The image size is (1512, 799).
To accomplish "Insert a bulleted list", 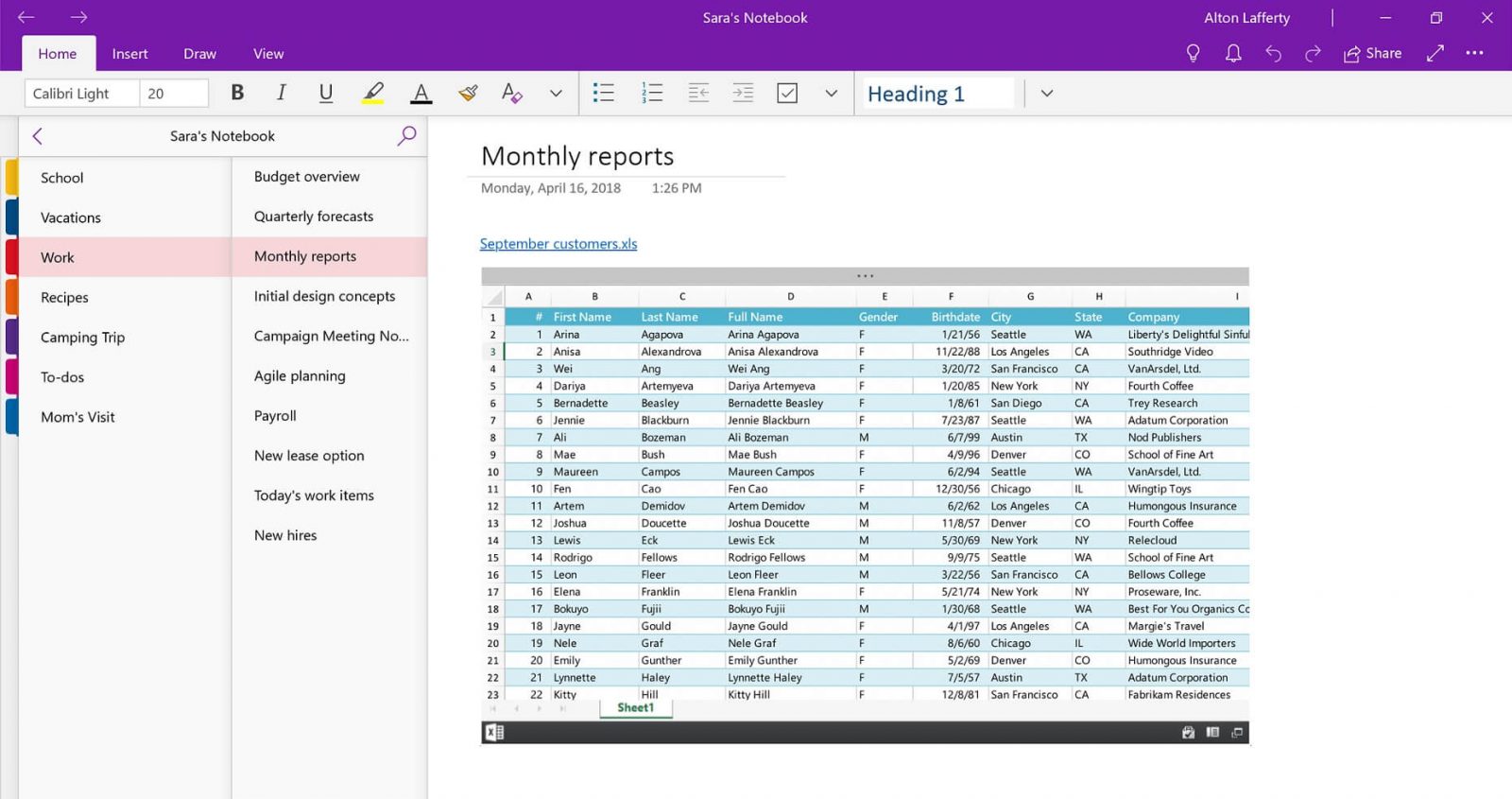I will click(x=603, y=93).
